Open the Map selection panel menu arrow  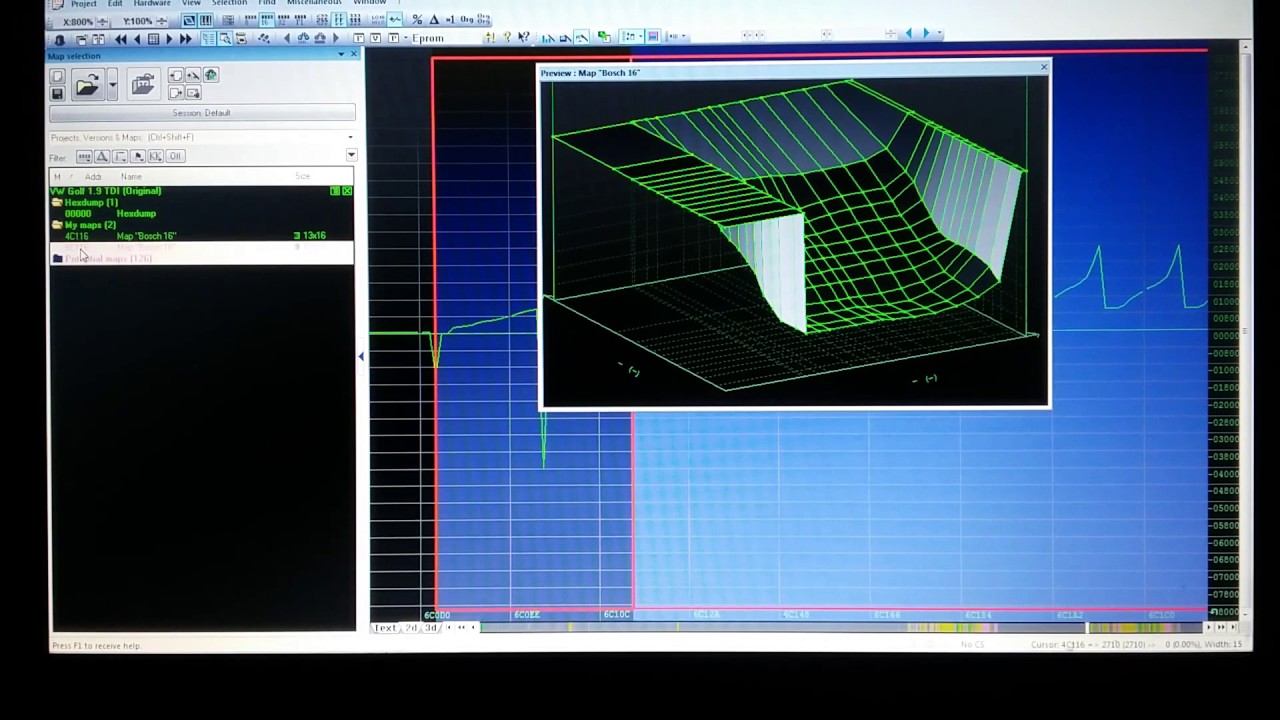(340, 55)
